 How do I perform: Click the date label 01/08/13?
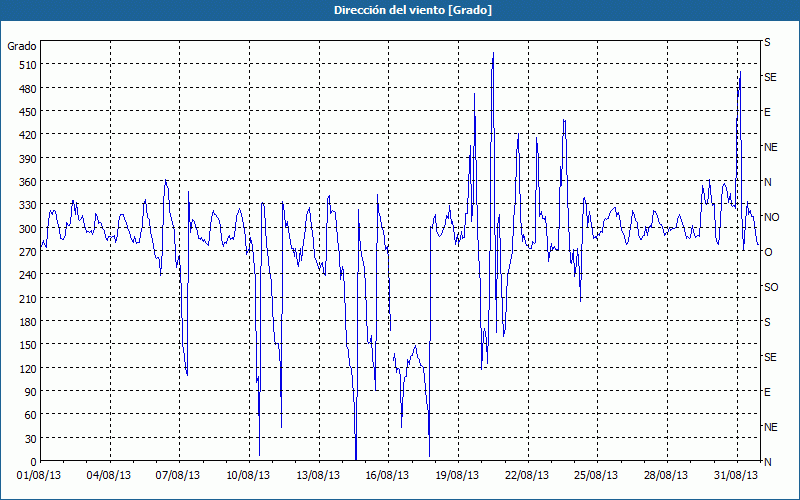tap(39, 476)
